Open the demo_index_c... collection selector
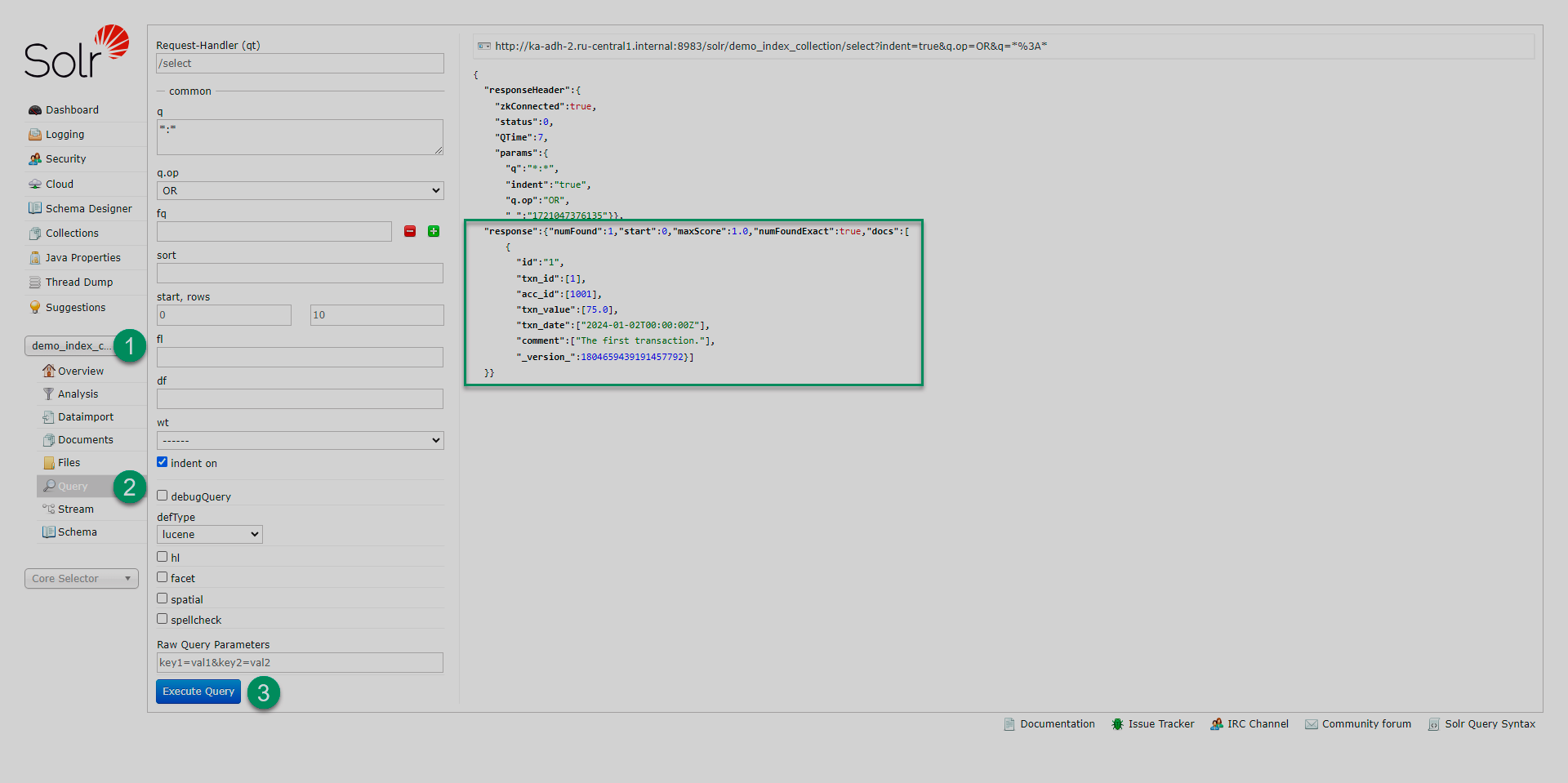The width and height of the screenshot is (1568, 783). tap(72, 346)
